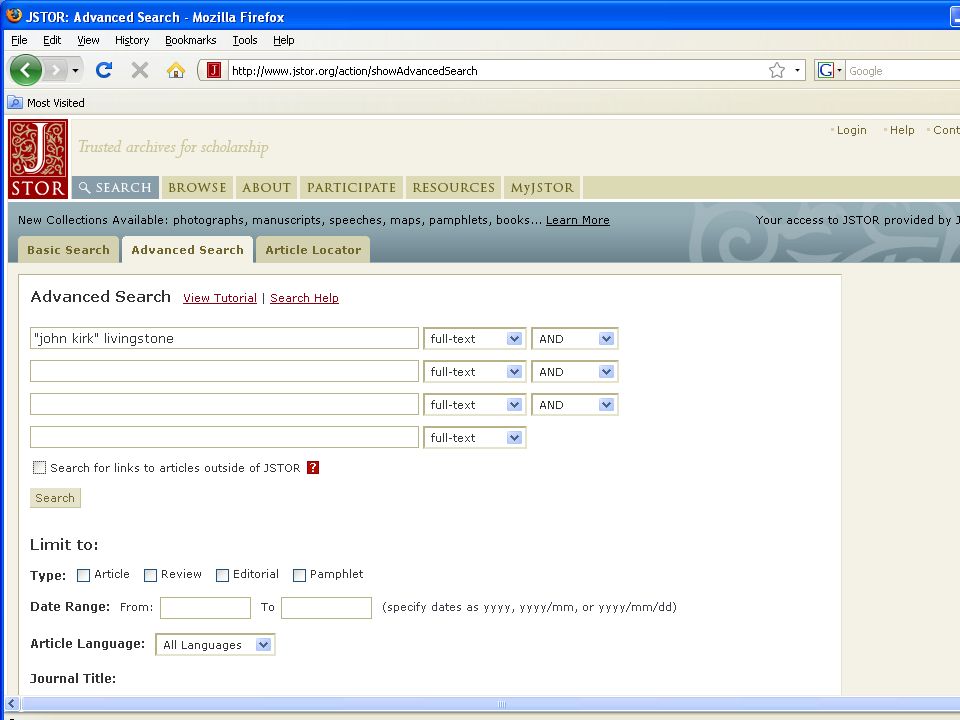960x720 pixels.
Task: Open the second row full-text field dropdown
Action: pyautogui.click(x=474, y=372)
